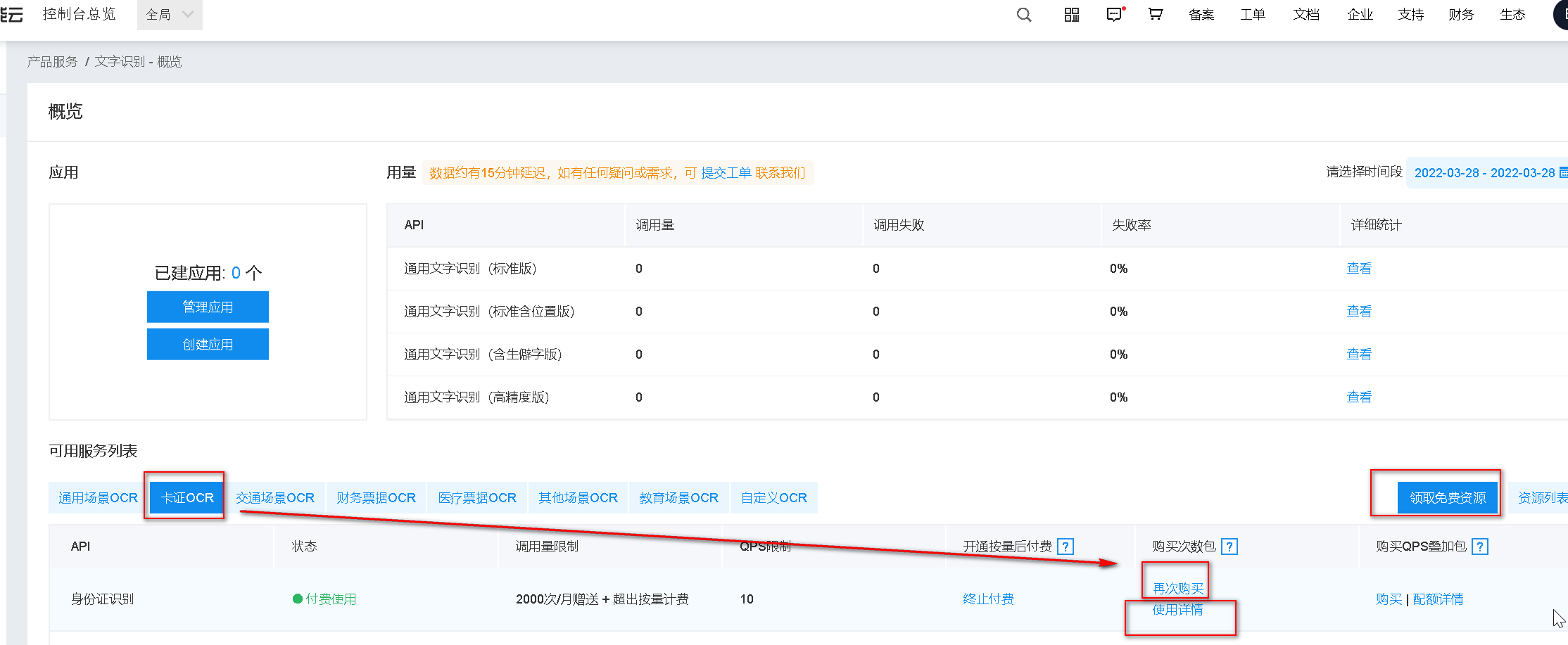This screenshot has width=1568, height=645.
Task: Select the 医疗票据OCR tab
Action: pyautogui.click(x=477, y=498)
